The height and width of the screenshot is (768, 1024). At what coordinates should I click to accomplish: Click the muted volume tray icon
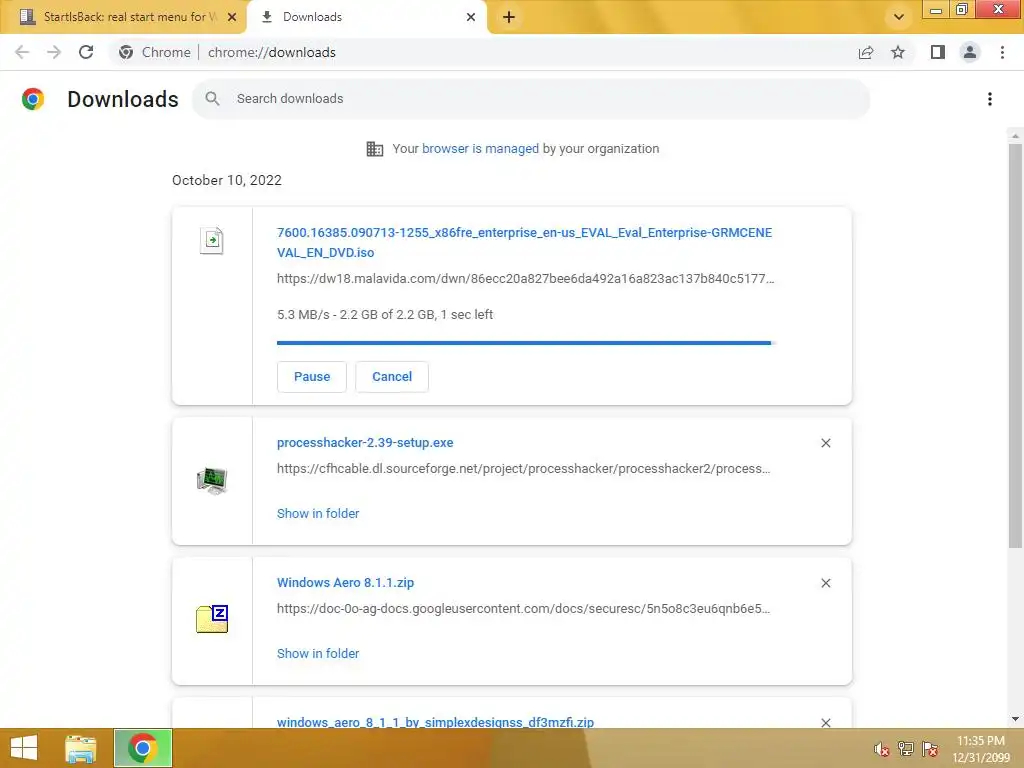[882, 749]
